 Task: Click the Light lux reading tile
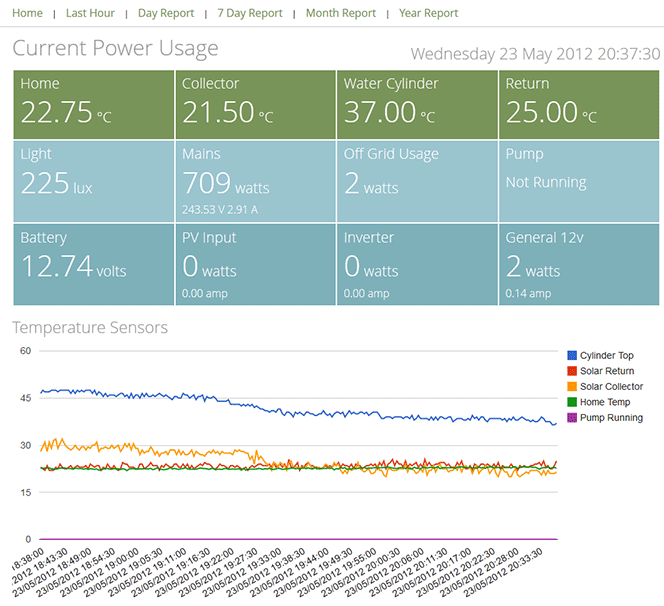pos(94,180)
